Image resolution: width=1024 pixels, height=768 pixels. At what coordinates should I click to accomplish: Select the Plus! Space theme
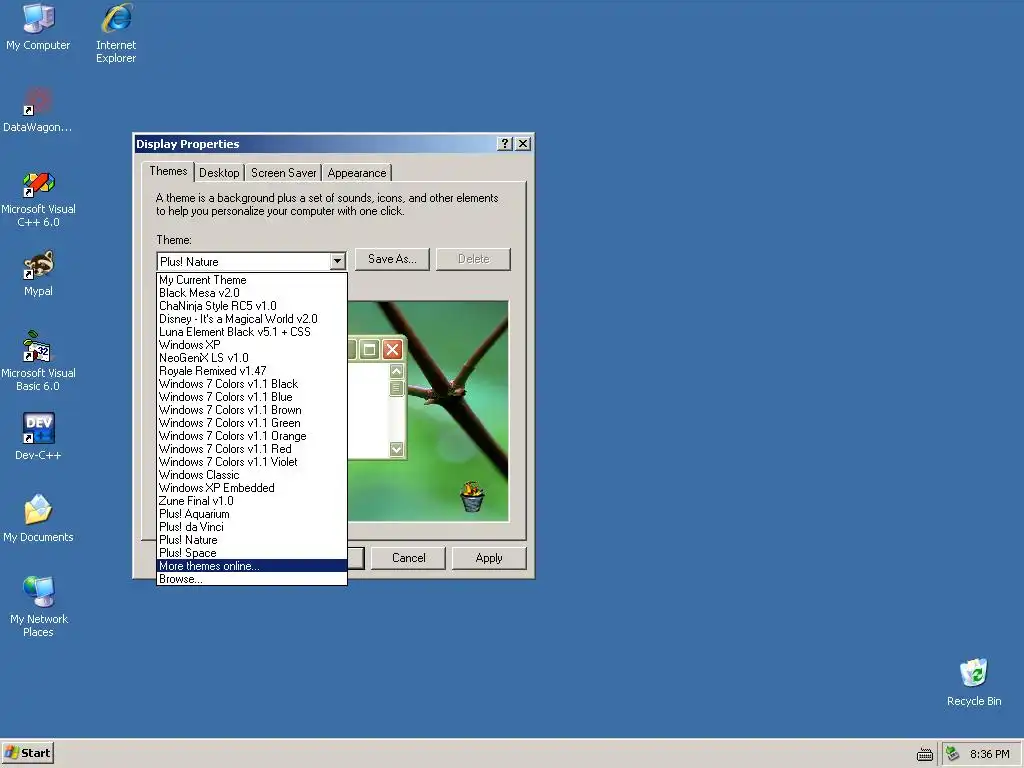[x=251, y=553]
